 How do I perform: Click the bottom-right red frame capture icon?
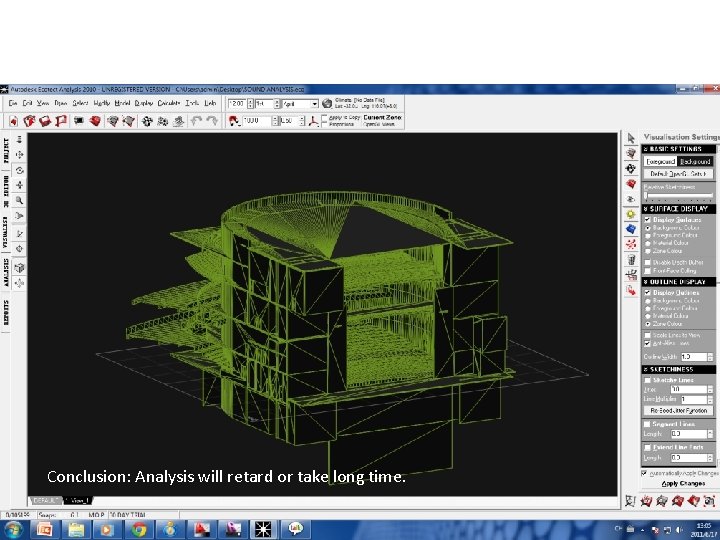(x=709, y=501)
